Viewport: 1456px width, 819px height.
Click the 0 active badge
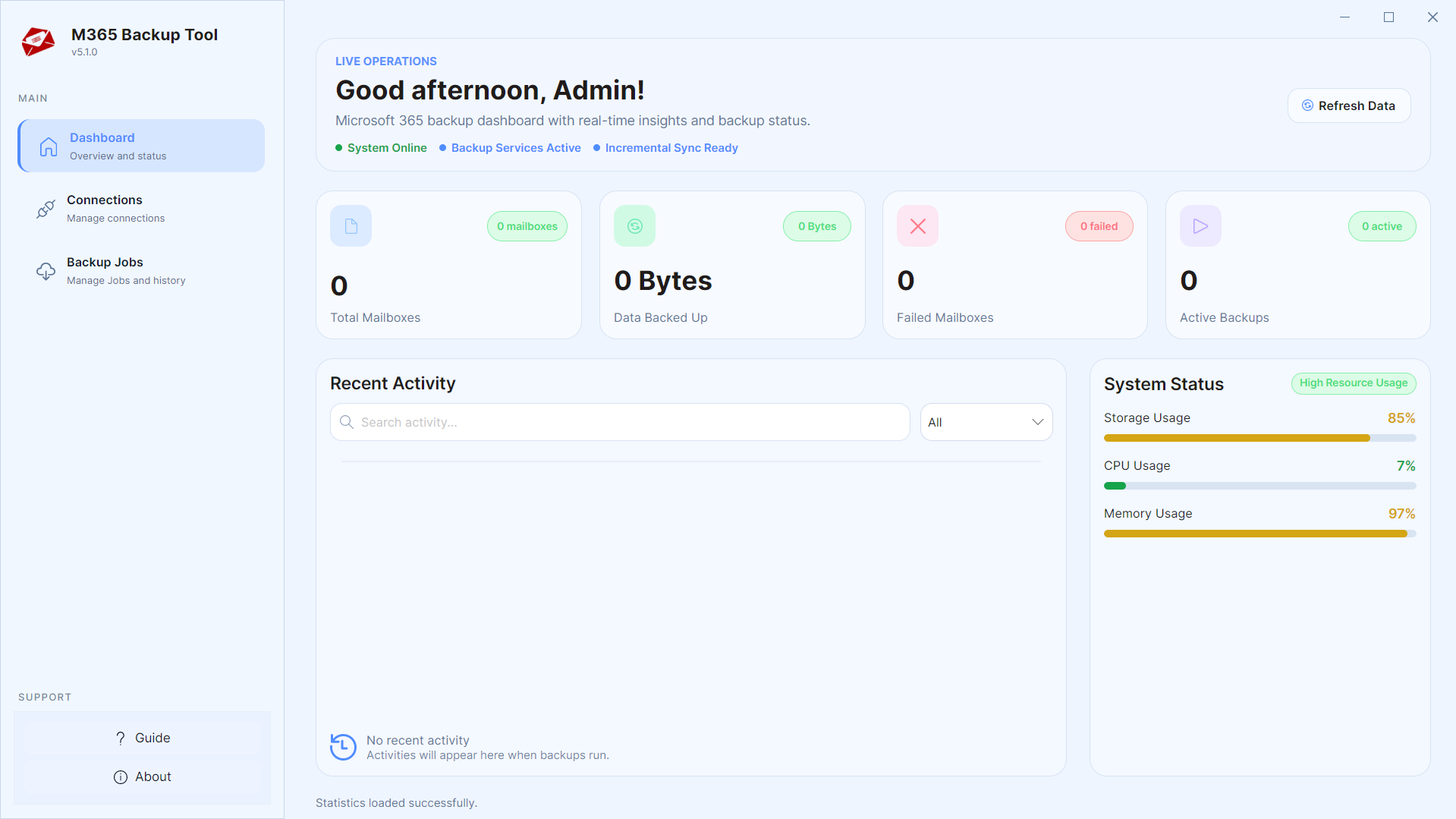coord(1382,226)
